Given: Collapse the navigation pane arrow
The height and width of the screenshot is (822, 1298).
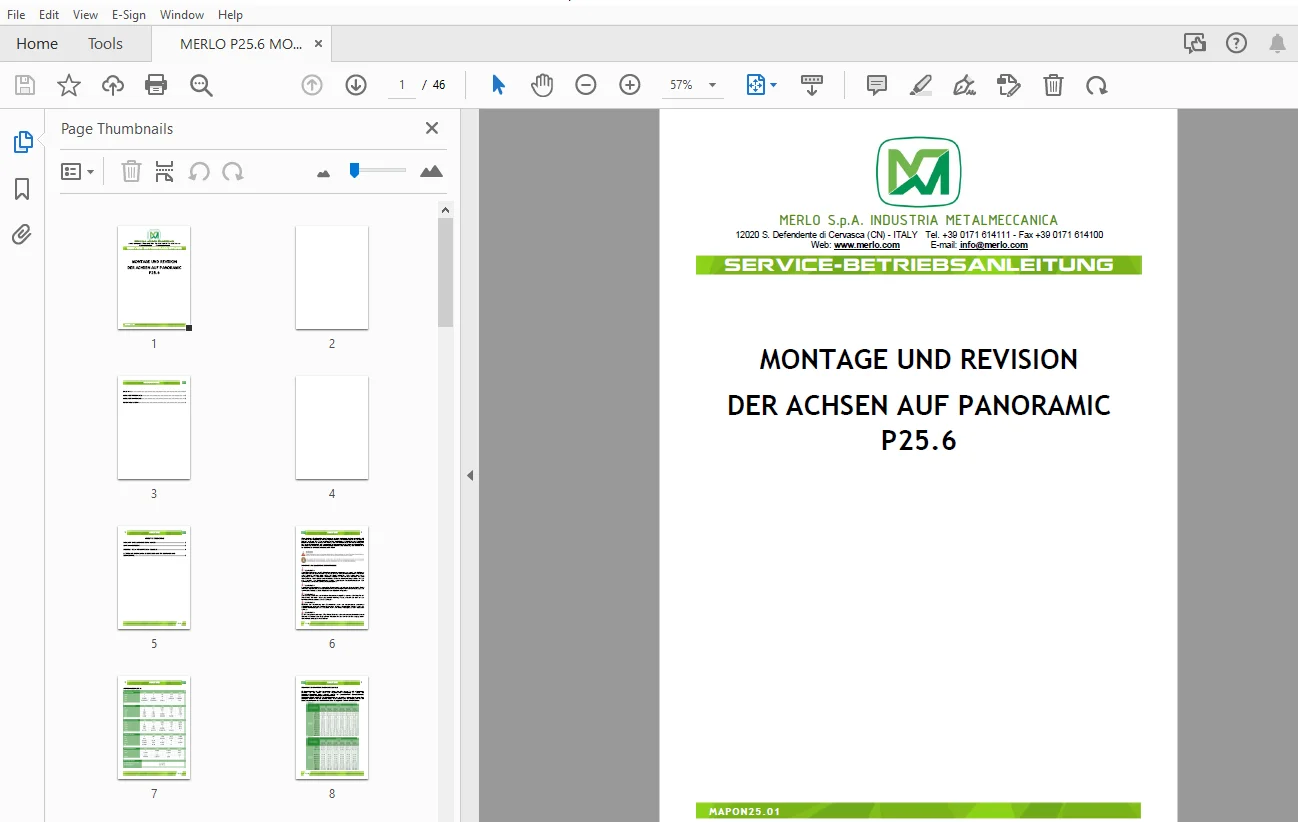Looking at the screenshot, I should tap(470, 476).
